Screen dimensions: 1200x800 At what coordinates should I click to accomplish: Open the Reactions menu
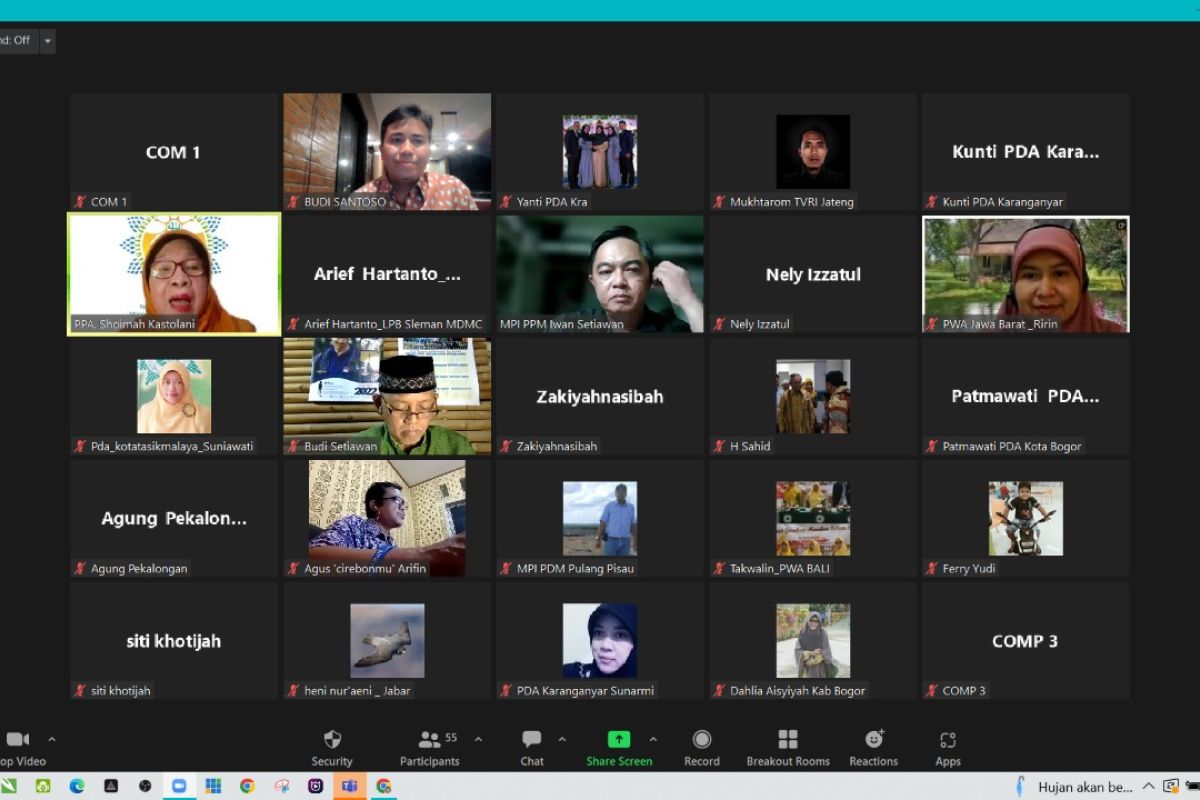(874, 746)
